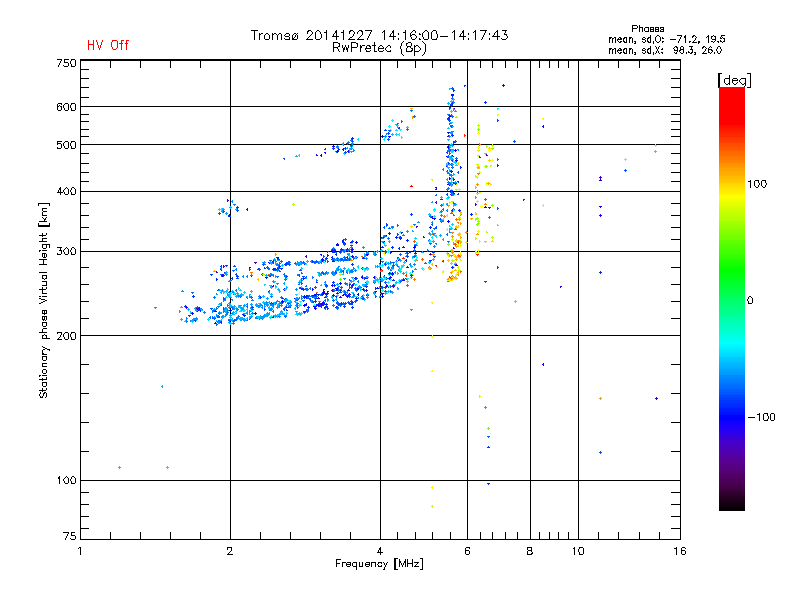Click the red 'HV Off' label
Image resolution: width=800 pixels, height=600 pixels.
click(108, 45)
